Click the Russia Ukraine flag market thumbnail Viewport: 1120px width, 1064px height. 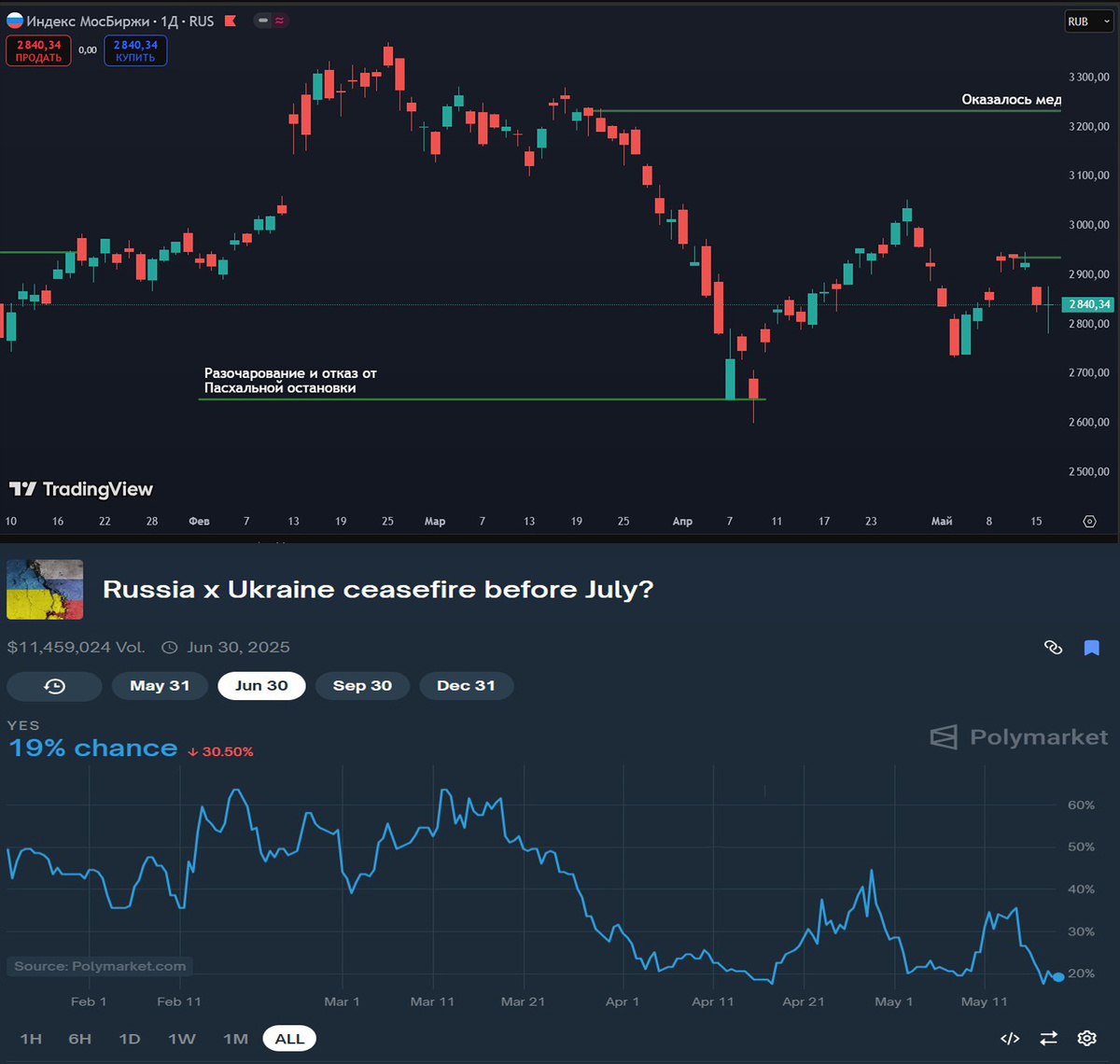tap(45, 590)
